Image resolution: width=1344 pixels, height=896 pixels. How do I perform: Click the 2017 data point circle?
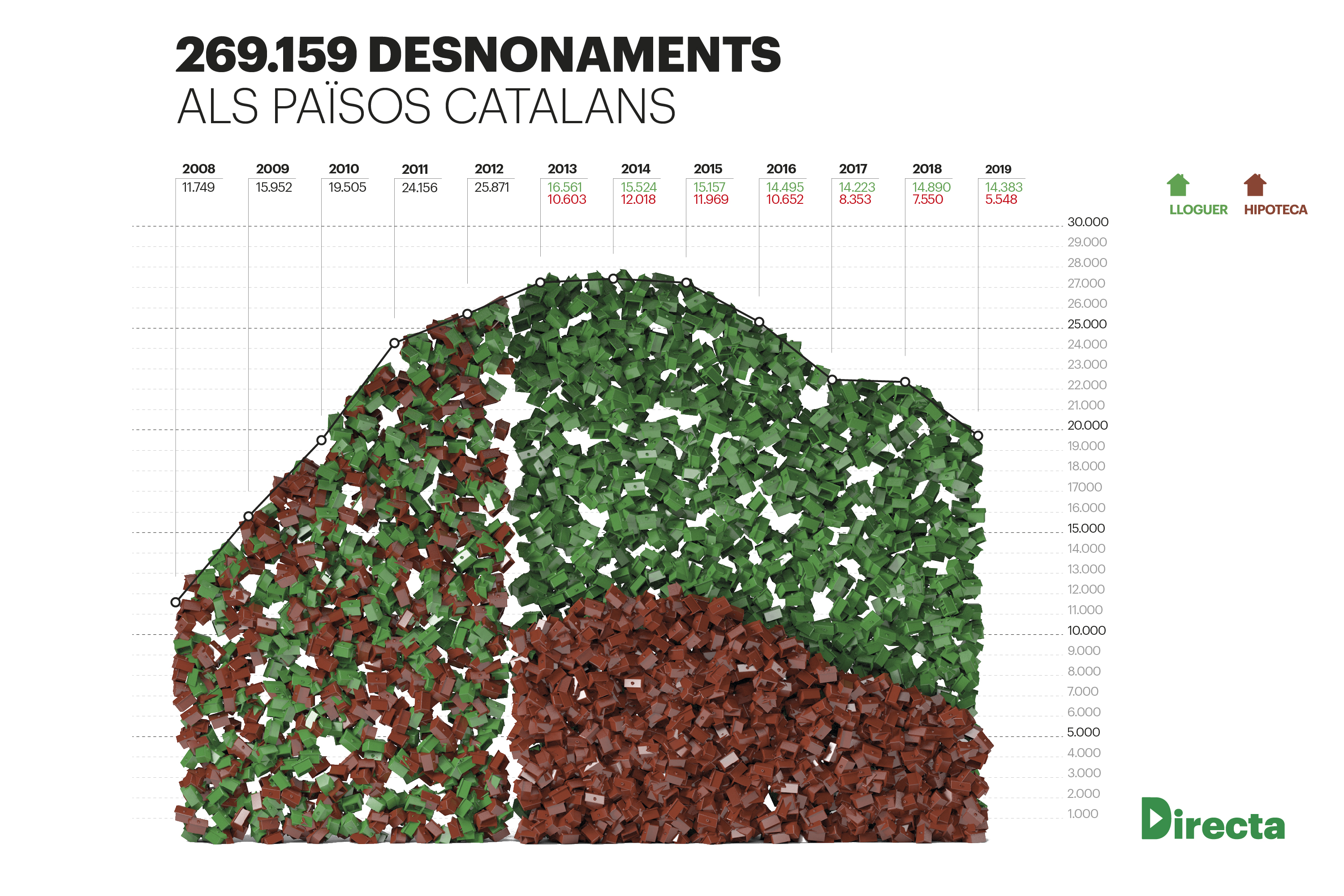pyautogui.click(x=832, y=379)
